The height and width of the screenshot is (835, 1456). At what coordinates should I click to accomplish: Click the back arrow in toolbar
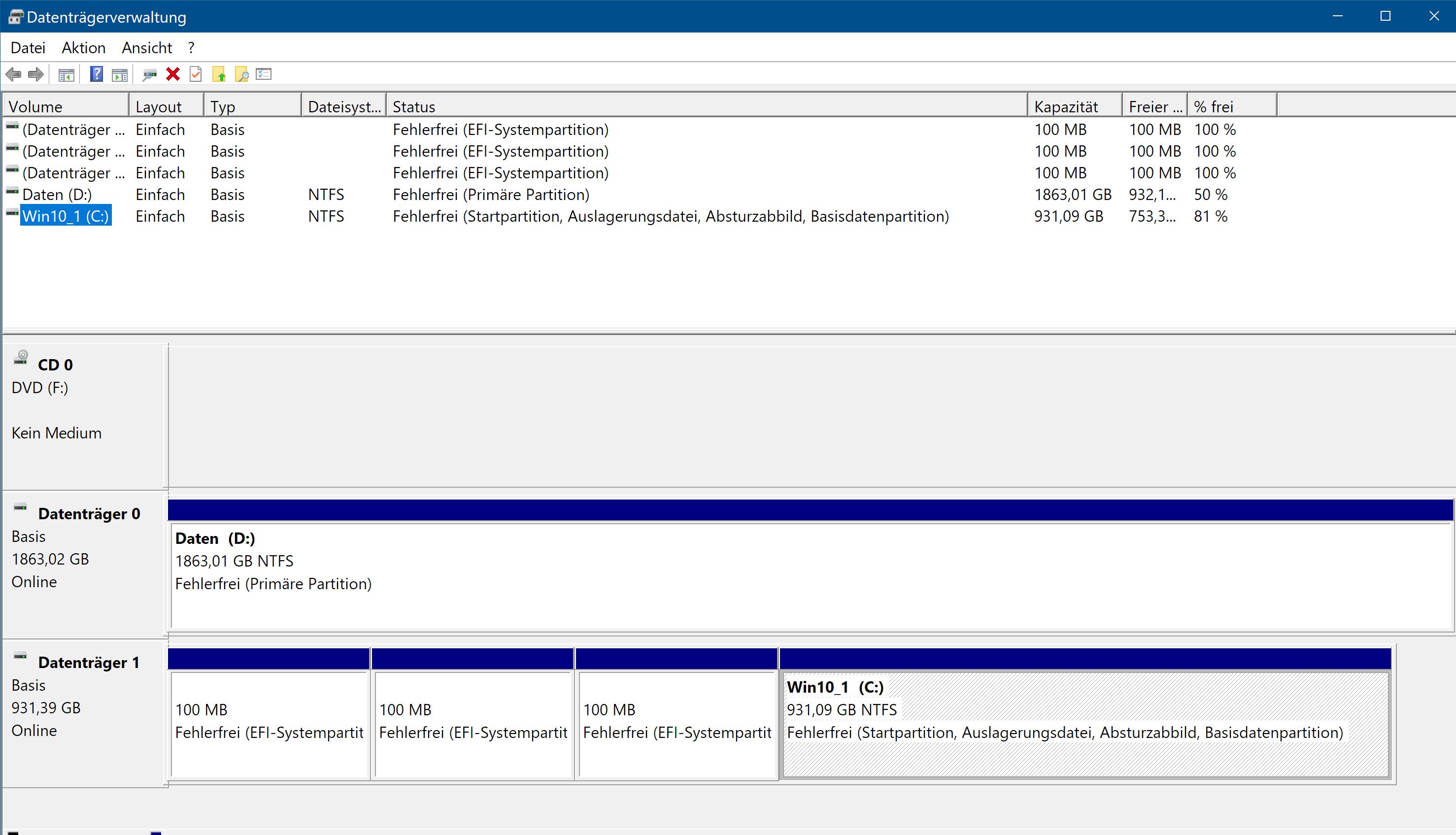tap(13, 74)
